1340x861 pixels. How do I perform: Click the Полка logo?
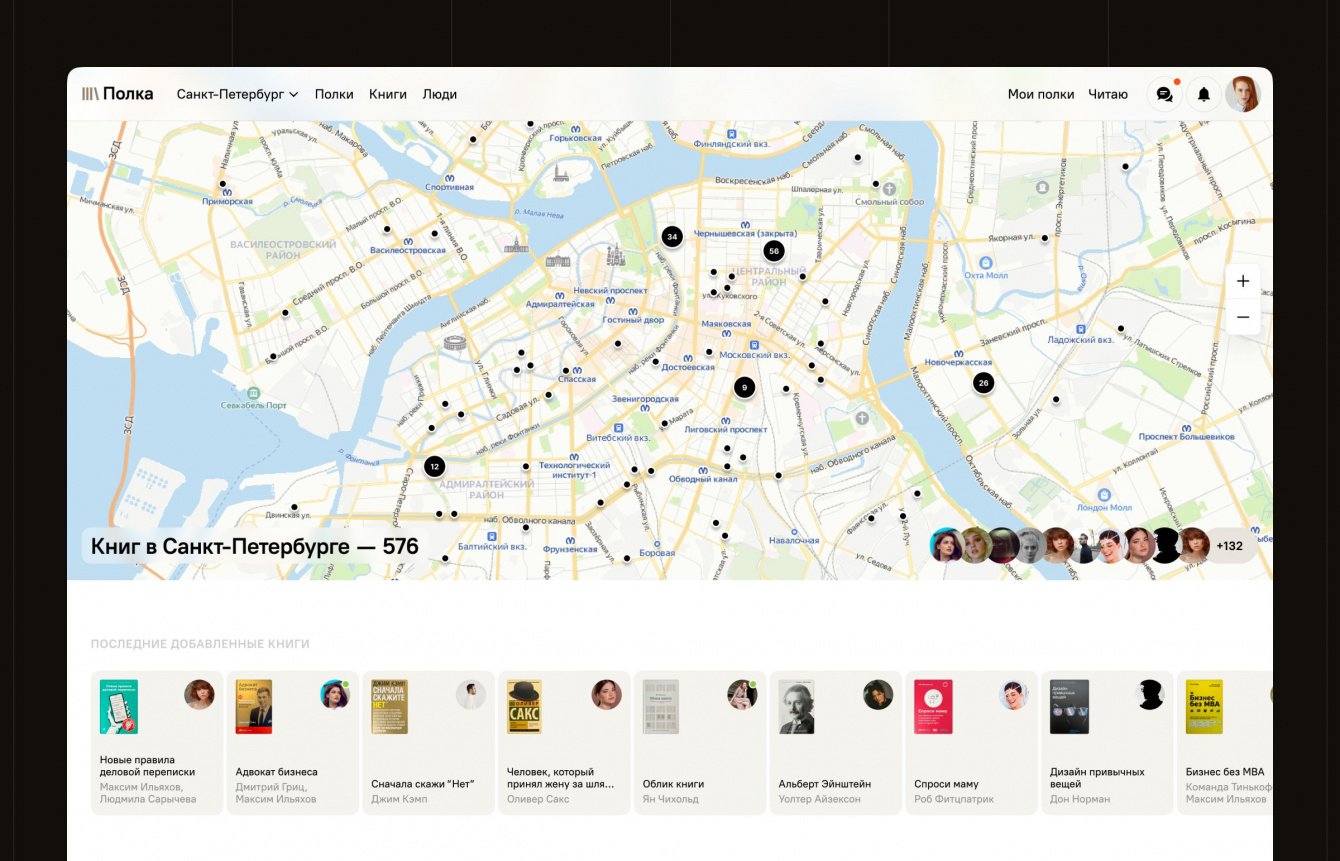[118, 94]
